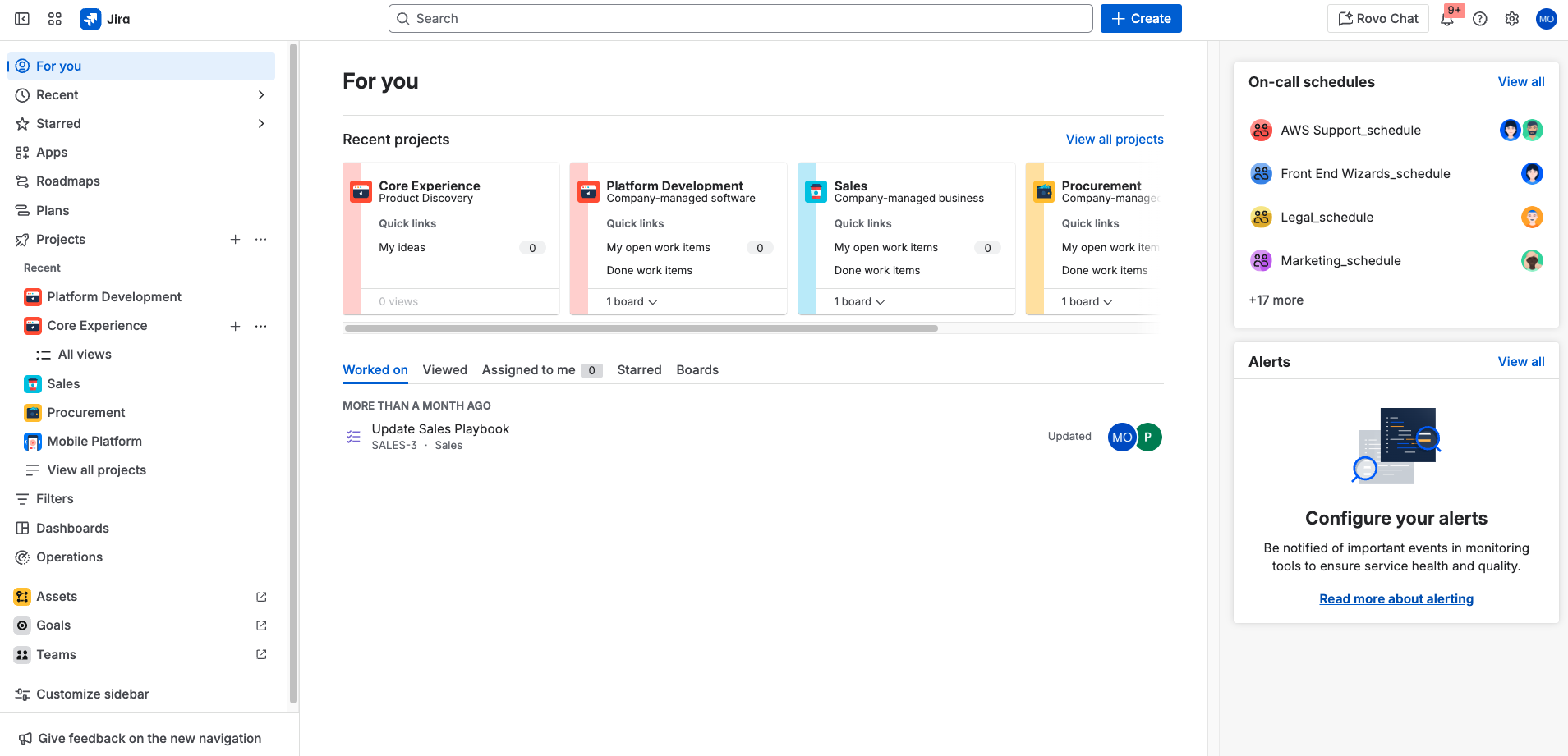Switch to the Assigned to me tab
This screenshot has width=1568, height=756.
(x=528, y=370)
